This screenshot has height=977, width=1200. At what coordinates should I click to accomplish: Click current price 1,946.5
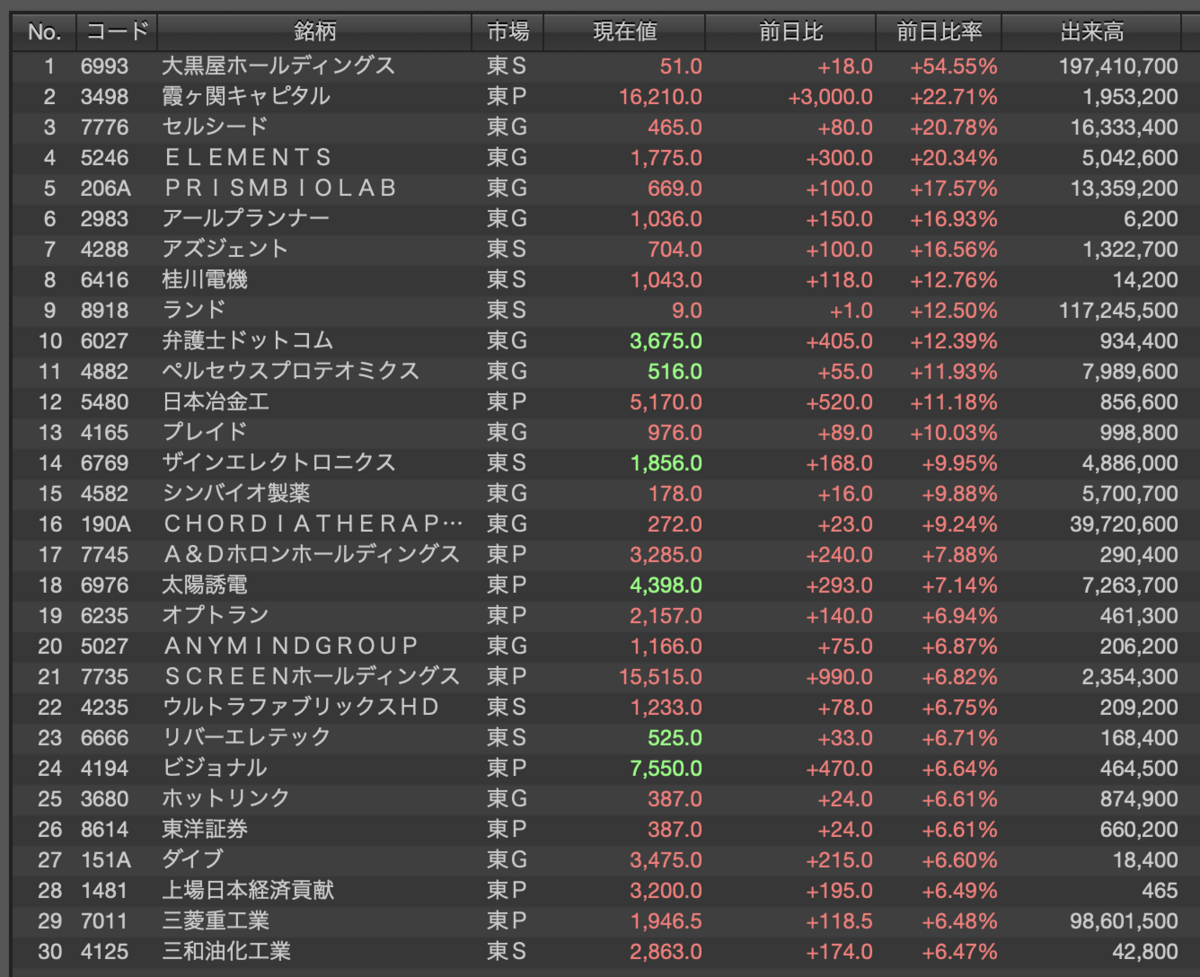(x=666, y=920)
